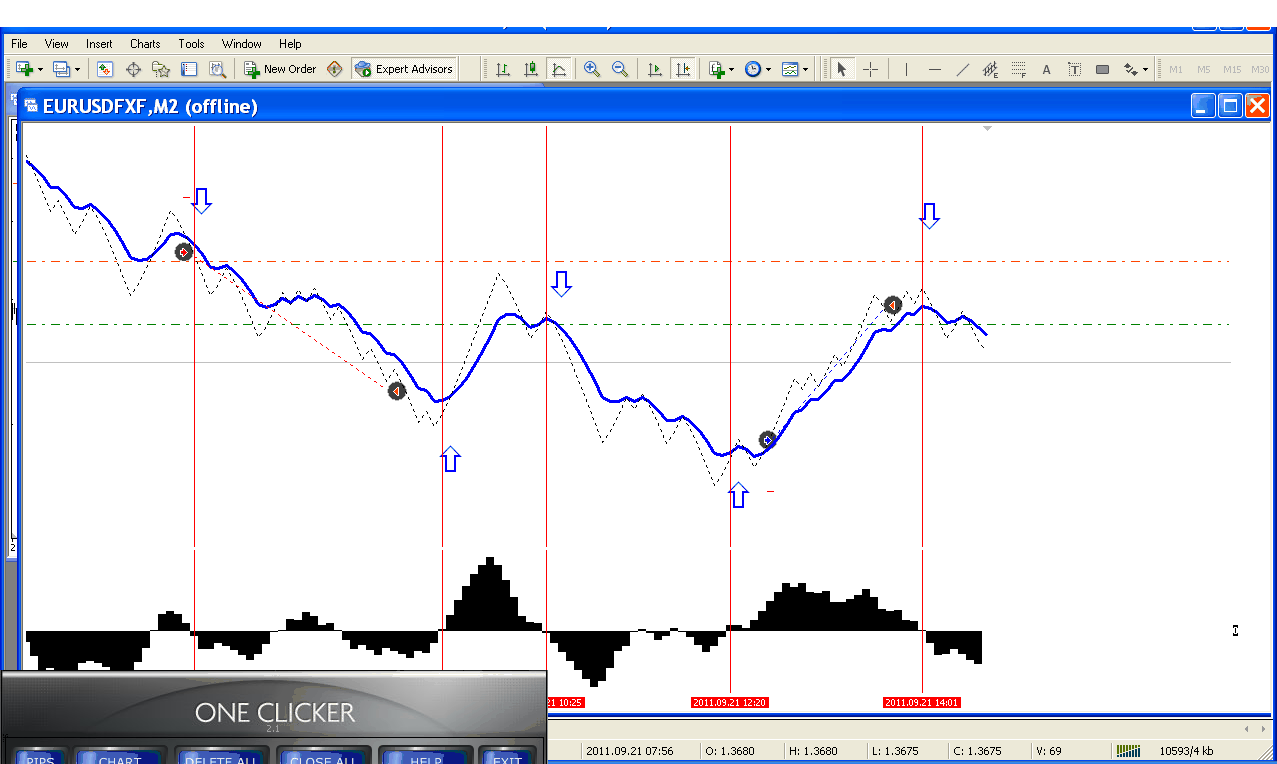Open the Templates icon
1277x764 pixels.
click(x=790, y=69)
